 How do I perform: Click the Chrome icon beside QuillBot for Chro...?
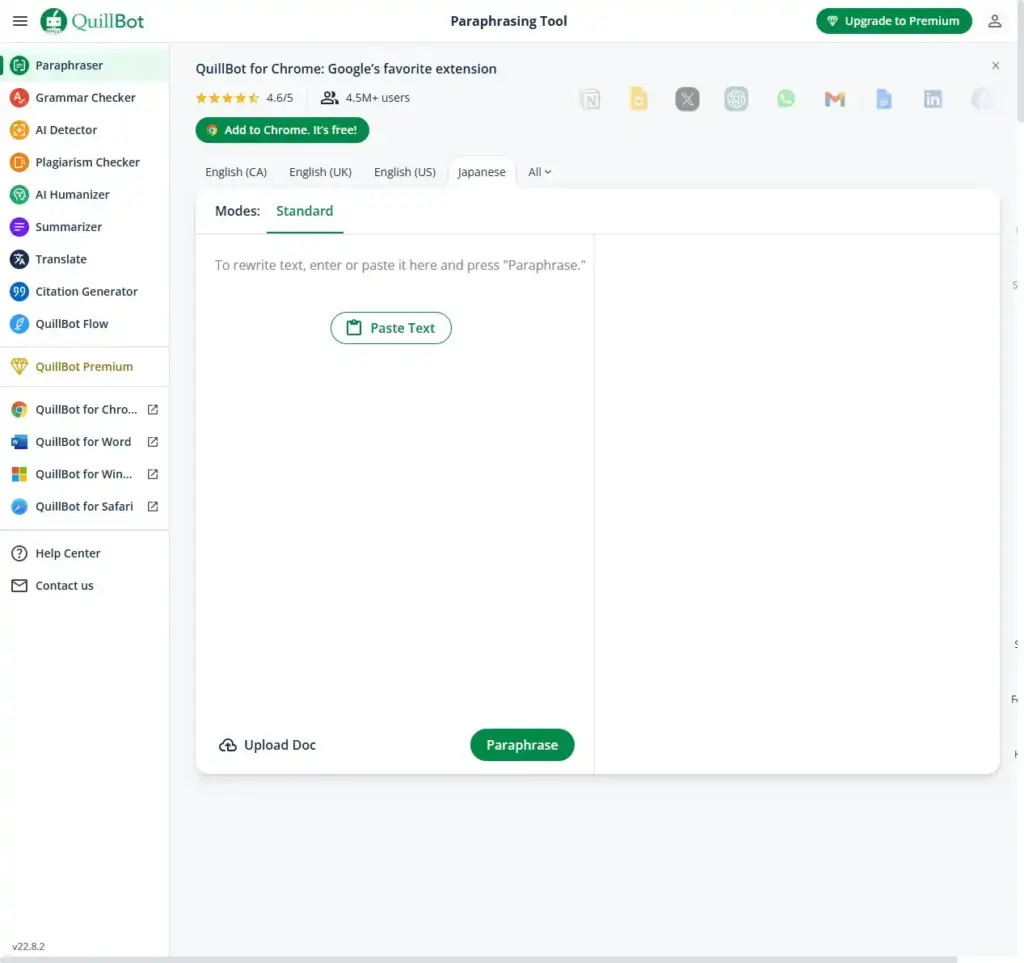click(20, 409)
